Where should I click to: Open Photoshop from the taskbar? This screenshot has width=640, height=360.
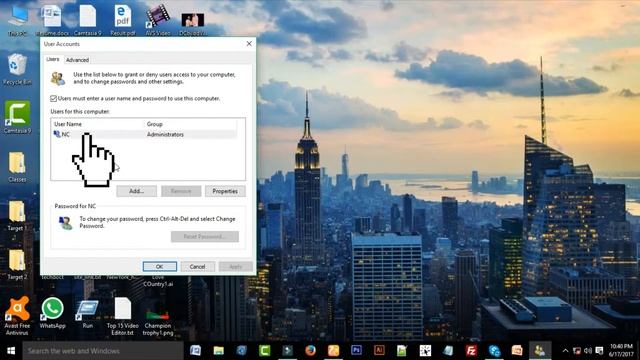[356, 351]
